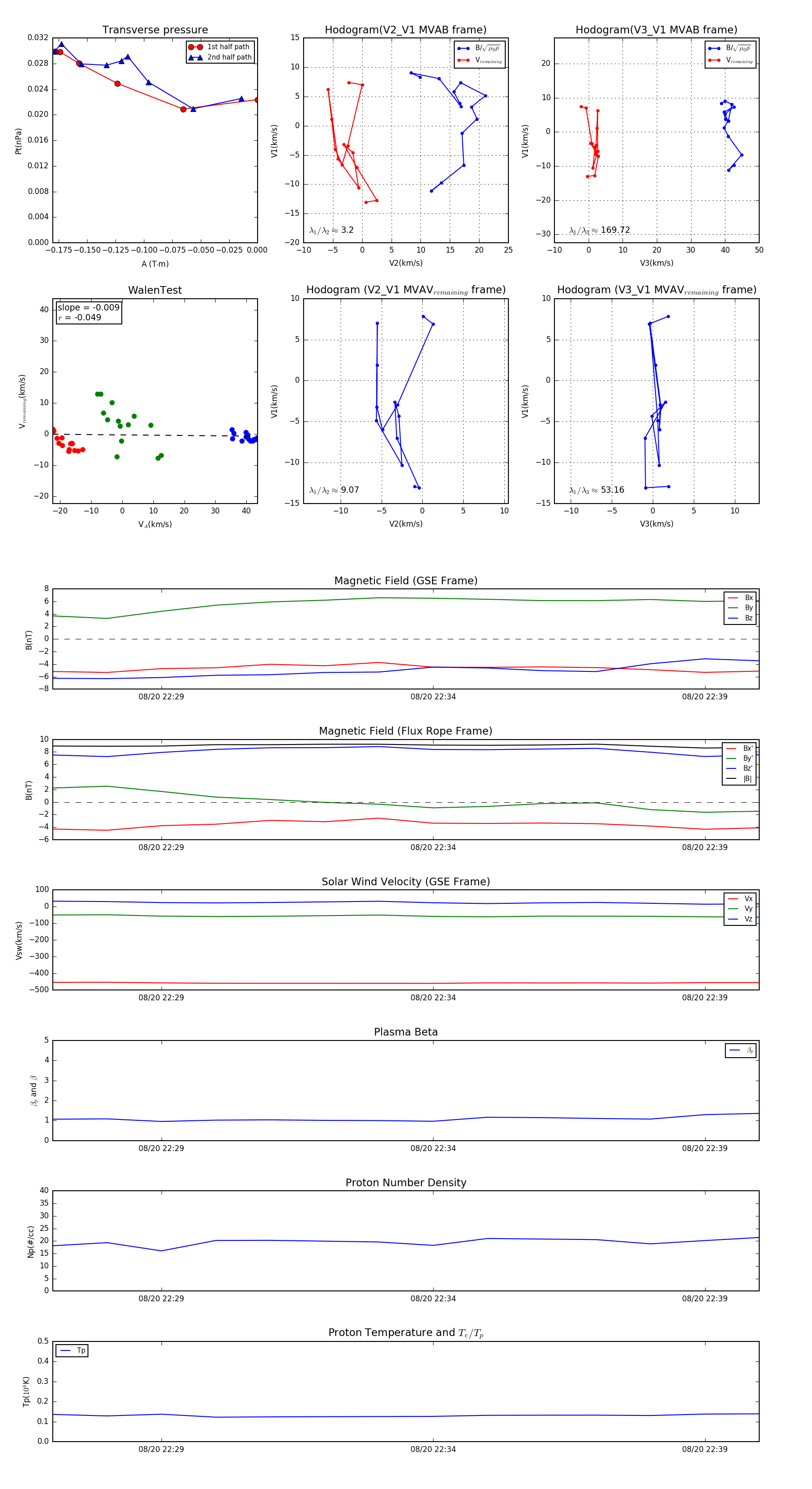The width and height of the screenshot is (812, 1489).
Task: Click the λ1/λ3 ≈ 169.72 annotation
Action: coord(600,230)
